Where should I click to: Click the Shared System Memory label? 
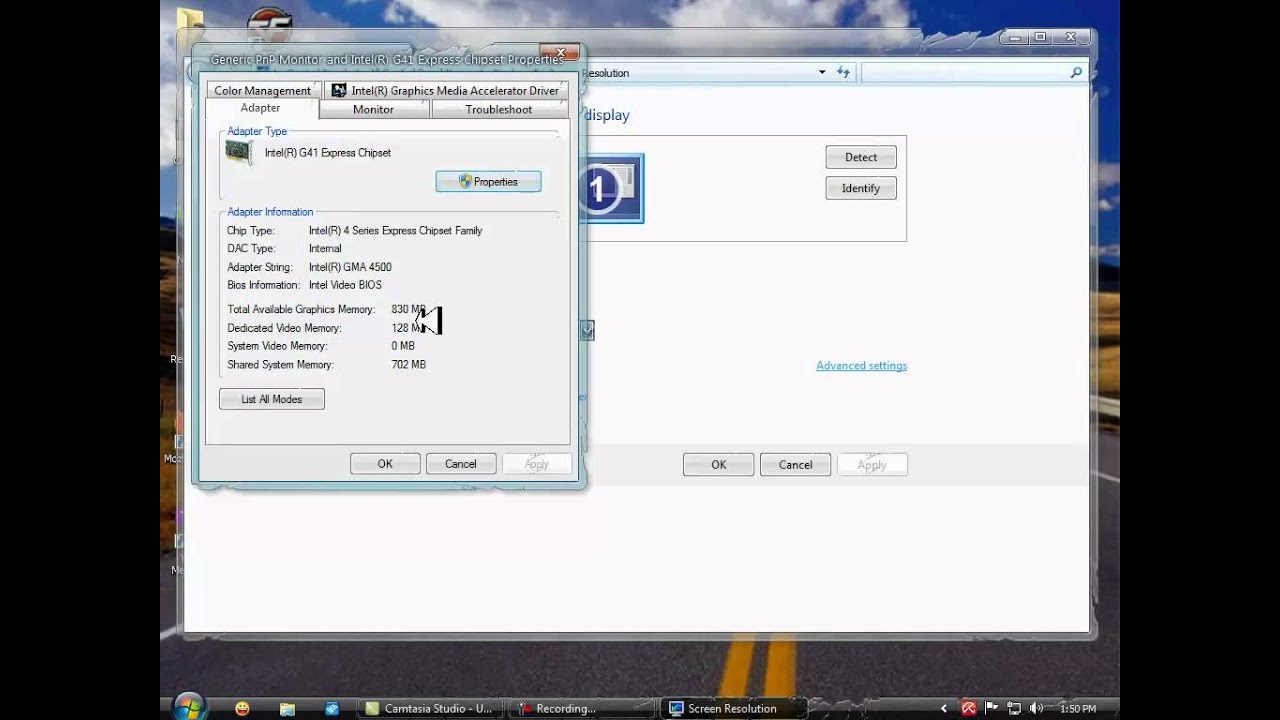280,365
